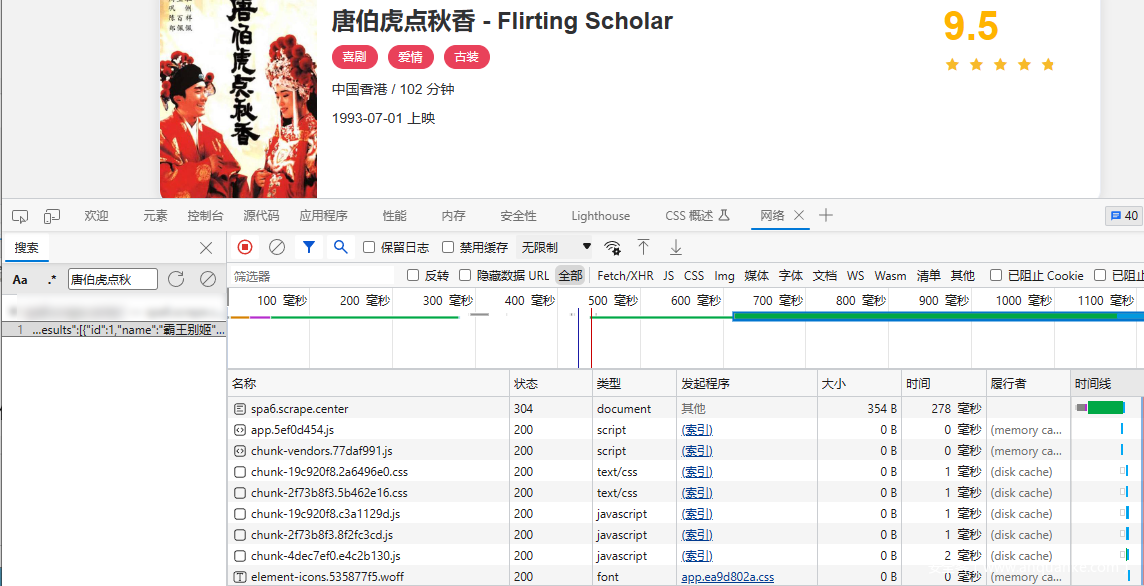Click the record network log button

tap(245, 247)
